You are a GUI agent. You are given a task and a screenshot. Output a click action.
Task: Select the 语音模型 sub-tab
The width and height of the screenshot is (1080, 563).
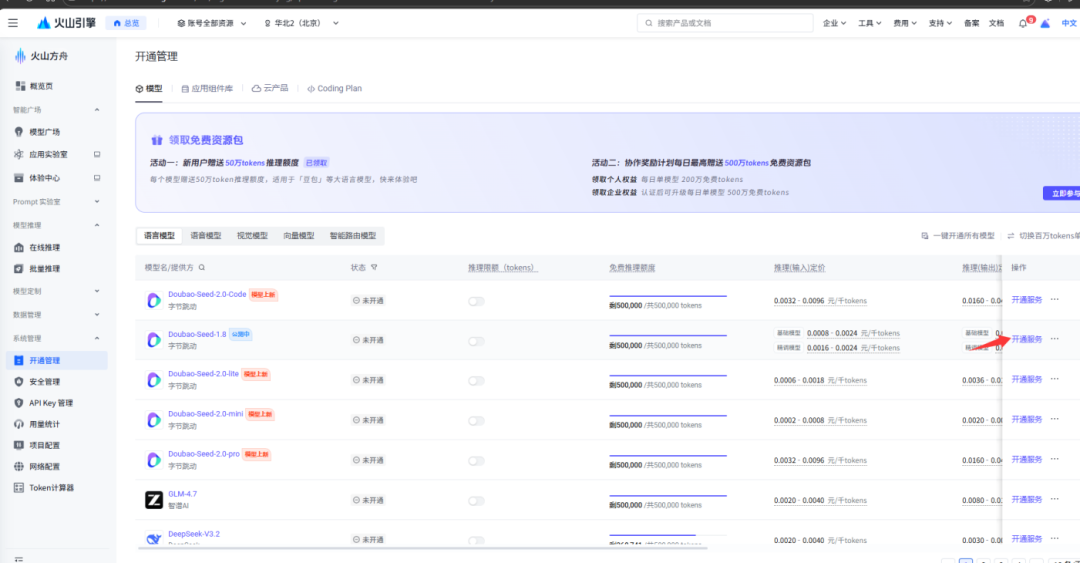tap(206, 236)
